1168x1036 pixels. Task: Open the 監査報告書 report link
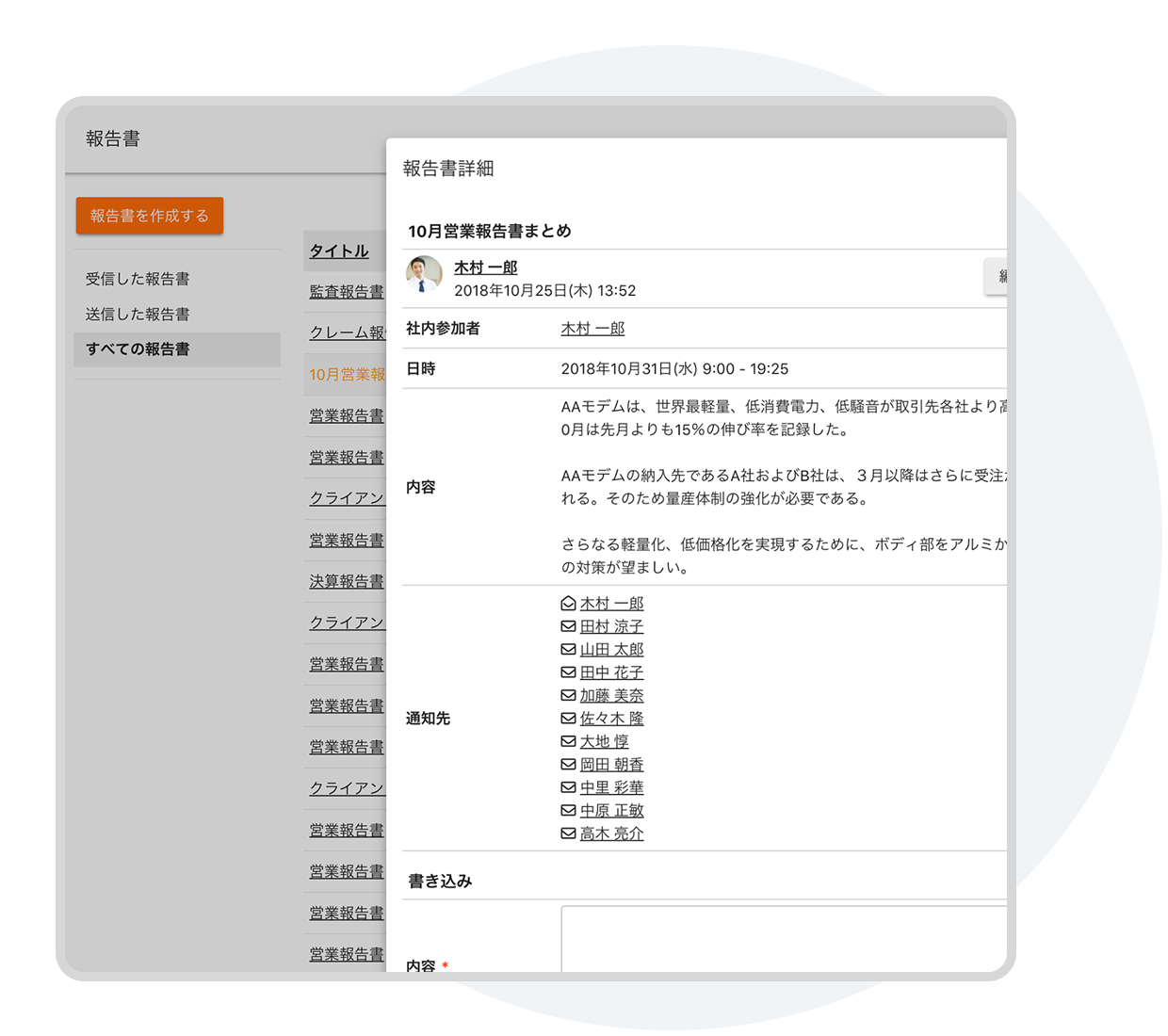346,292
